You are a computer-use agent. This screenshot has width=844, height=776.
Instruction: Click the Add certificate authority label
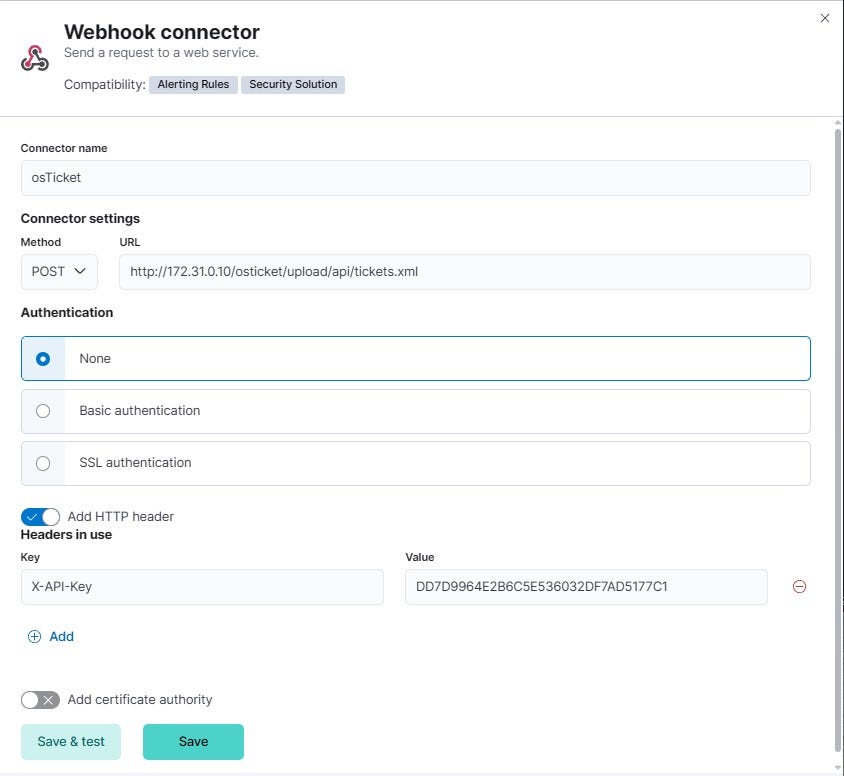click(x=140, y=700)
